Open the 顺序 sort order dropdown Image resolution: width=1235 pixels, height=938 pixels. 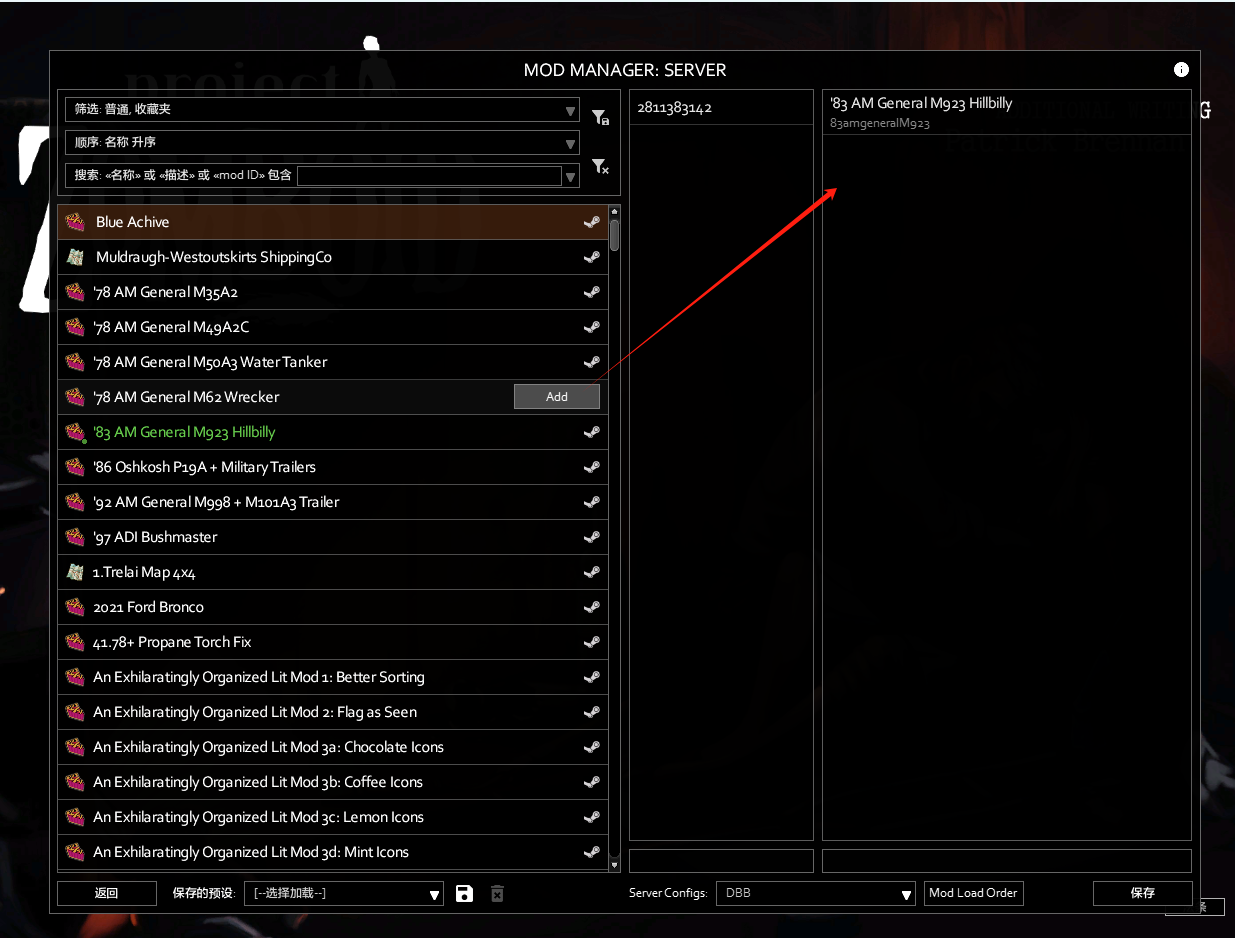click(x=322, y=142)
